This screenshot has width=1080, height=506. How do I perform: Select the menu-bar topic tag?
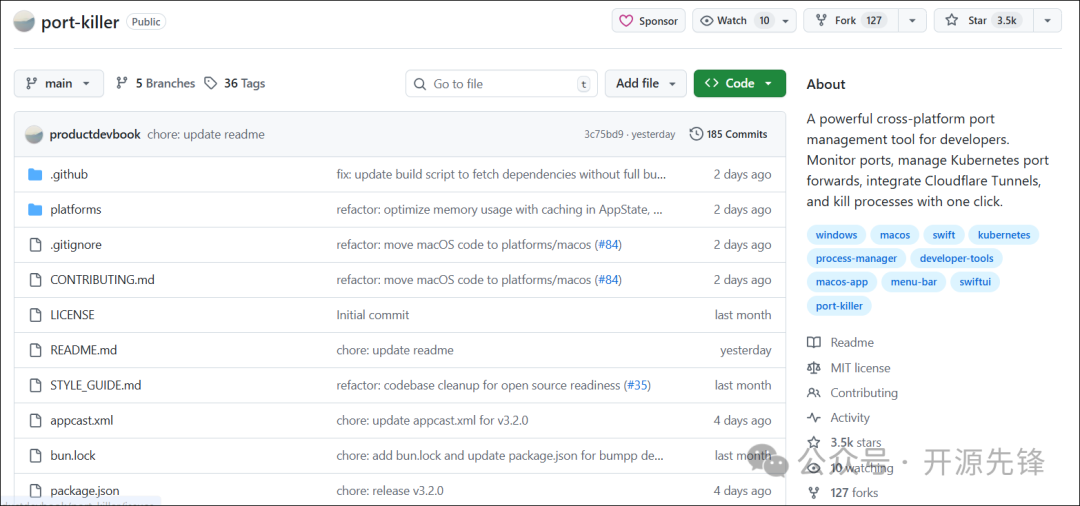[x=914, y=282]
